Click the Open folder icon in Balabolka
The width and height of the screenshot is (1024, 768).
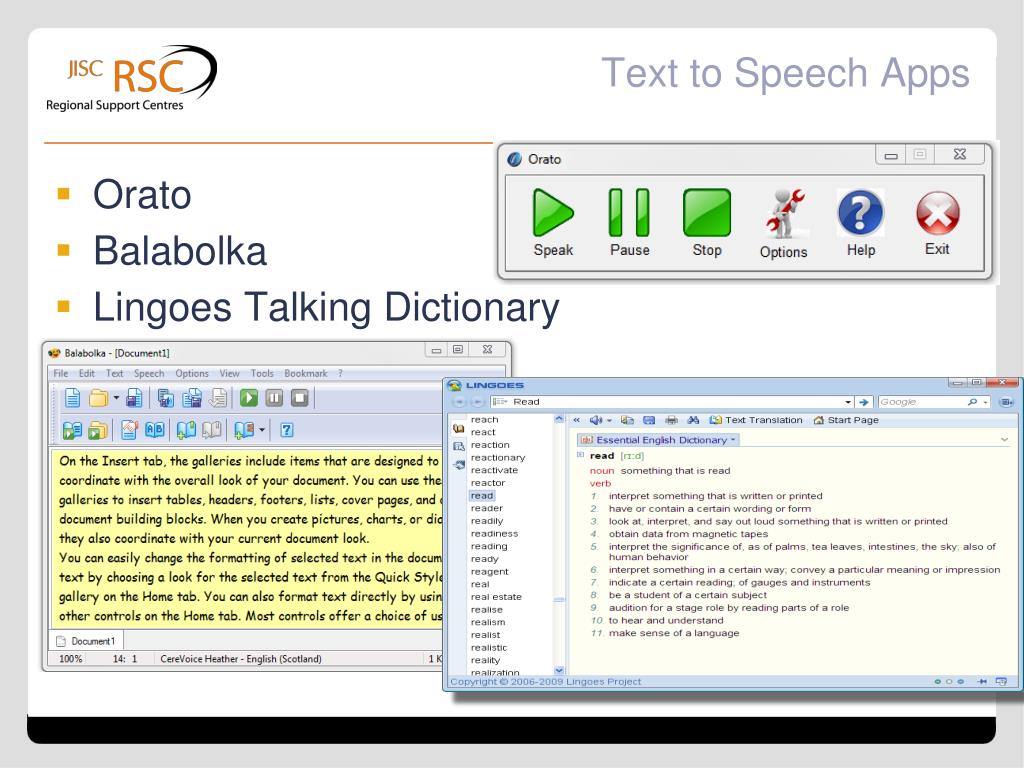98,398
